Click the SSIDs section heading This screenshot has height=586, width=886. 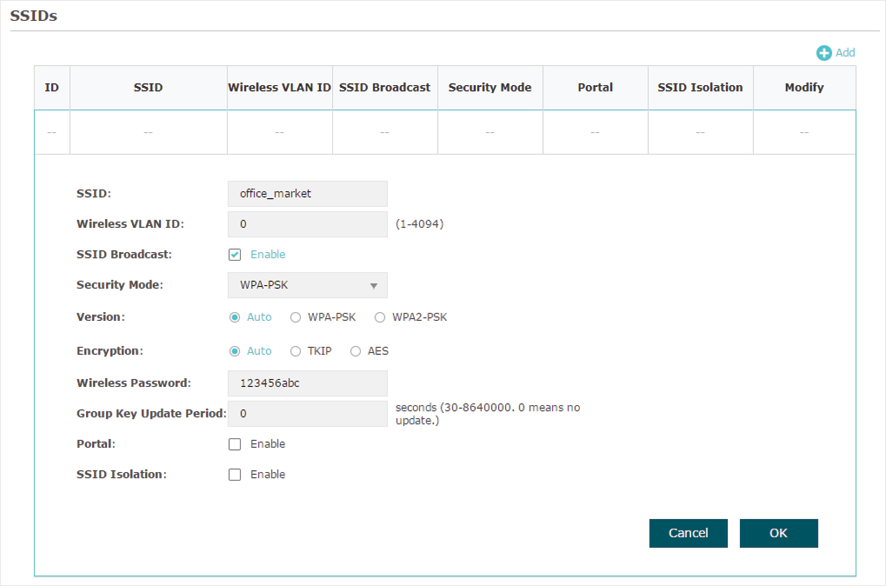(x=33, y=16)
